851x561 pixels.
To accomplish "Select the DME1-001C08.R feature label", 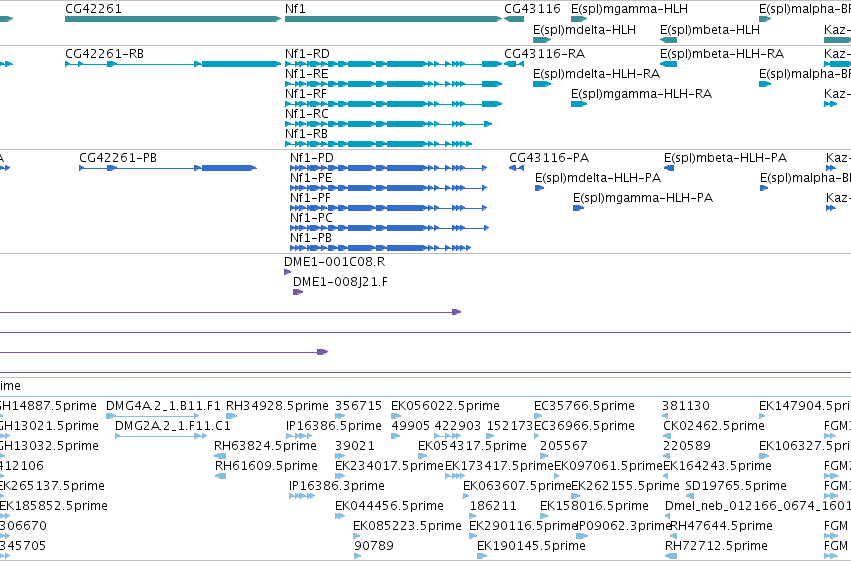I will click(334, 262).
